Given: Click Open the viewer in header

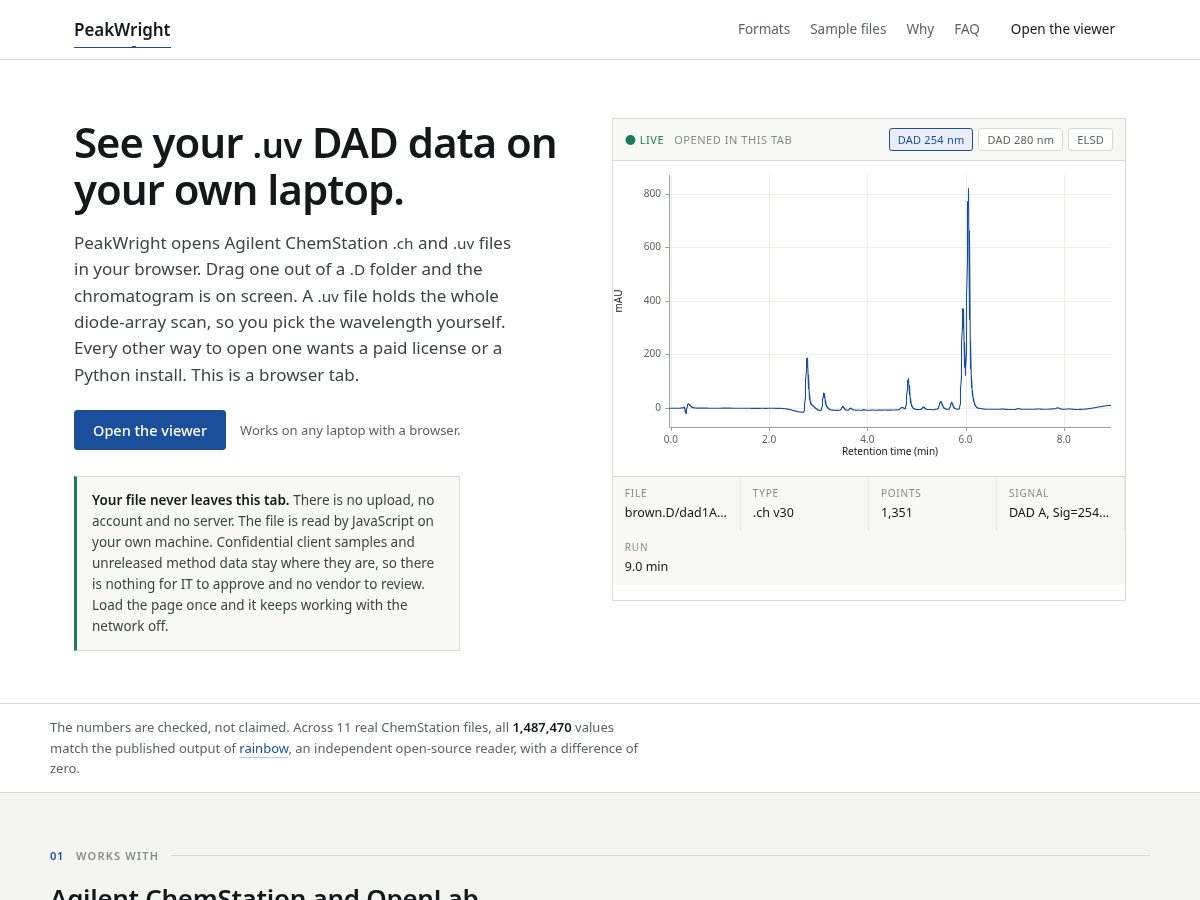Looking at the screenshot, I should click(1063, 29).
